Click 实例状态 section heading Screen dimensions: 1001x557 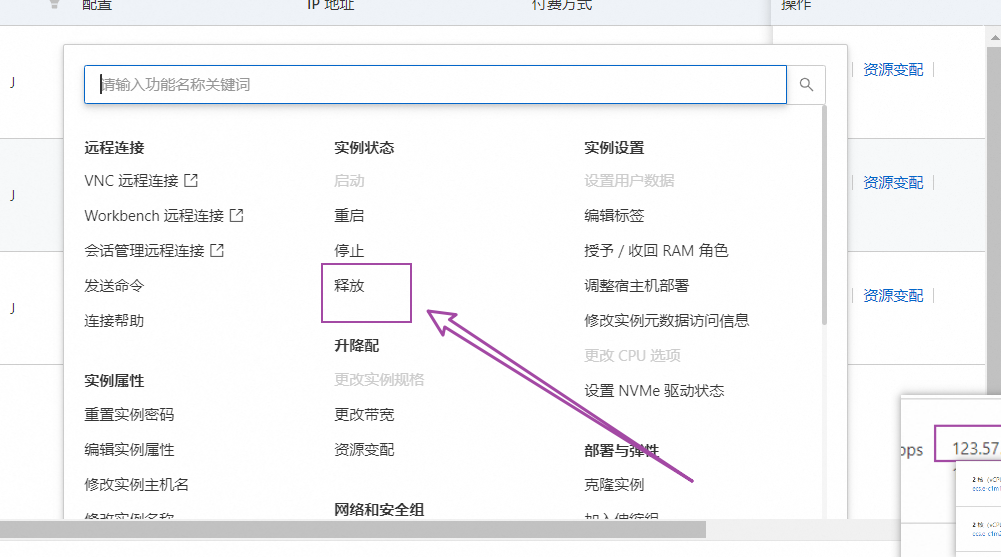pyautogui.click(x=365, y=148)
